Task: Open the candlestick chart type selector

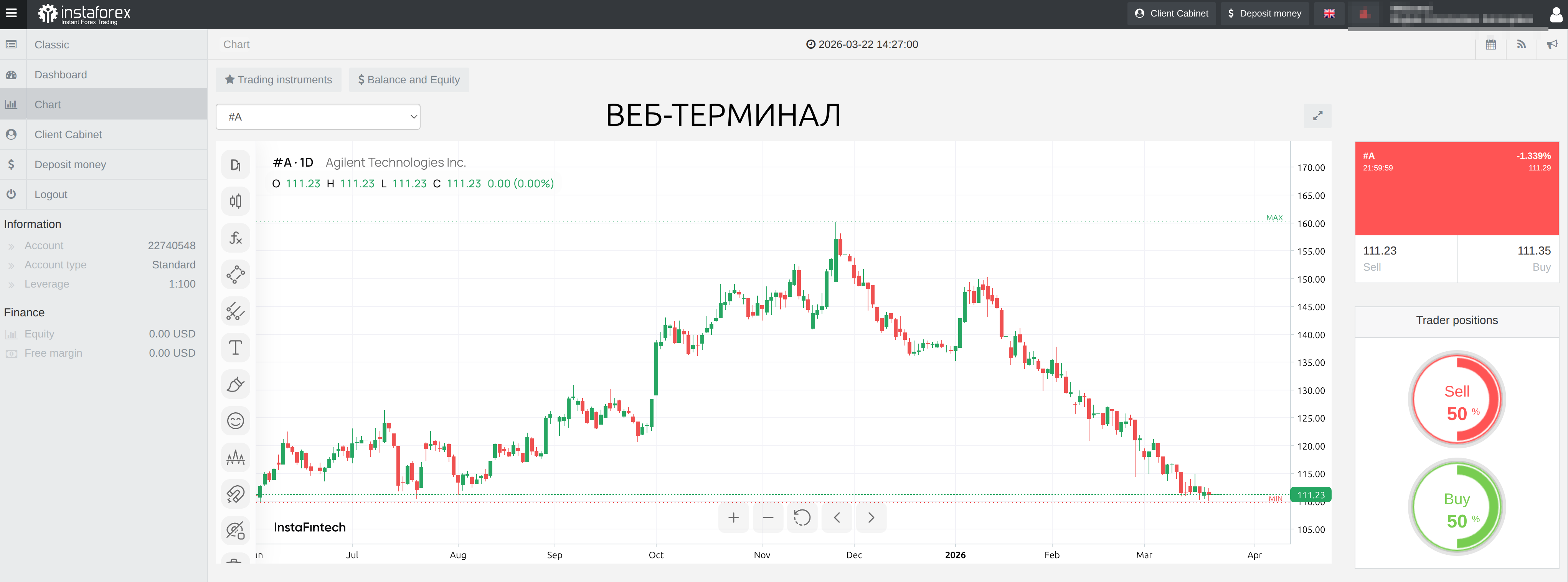Action: [236, 201]
